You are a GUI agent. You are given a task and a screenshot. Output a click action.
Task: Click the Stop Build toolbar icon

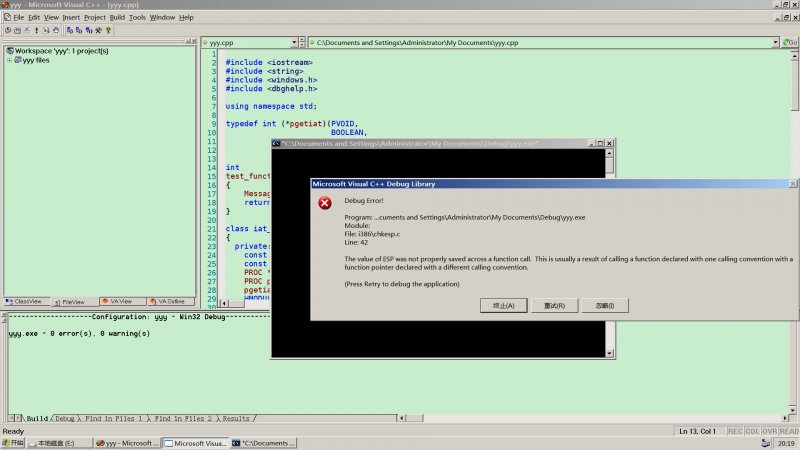(x=27, y=30)
